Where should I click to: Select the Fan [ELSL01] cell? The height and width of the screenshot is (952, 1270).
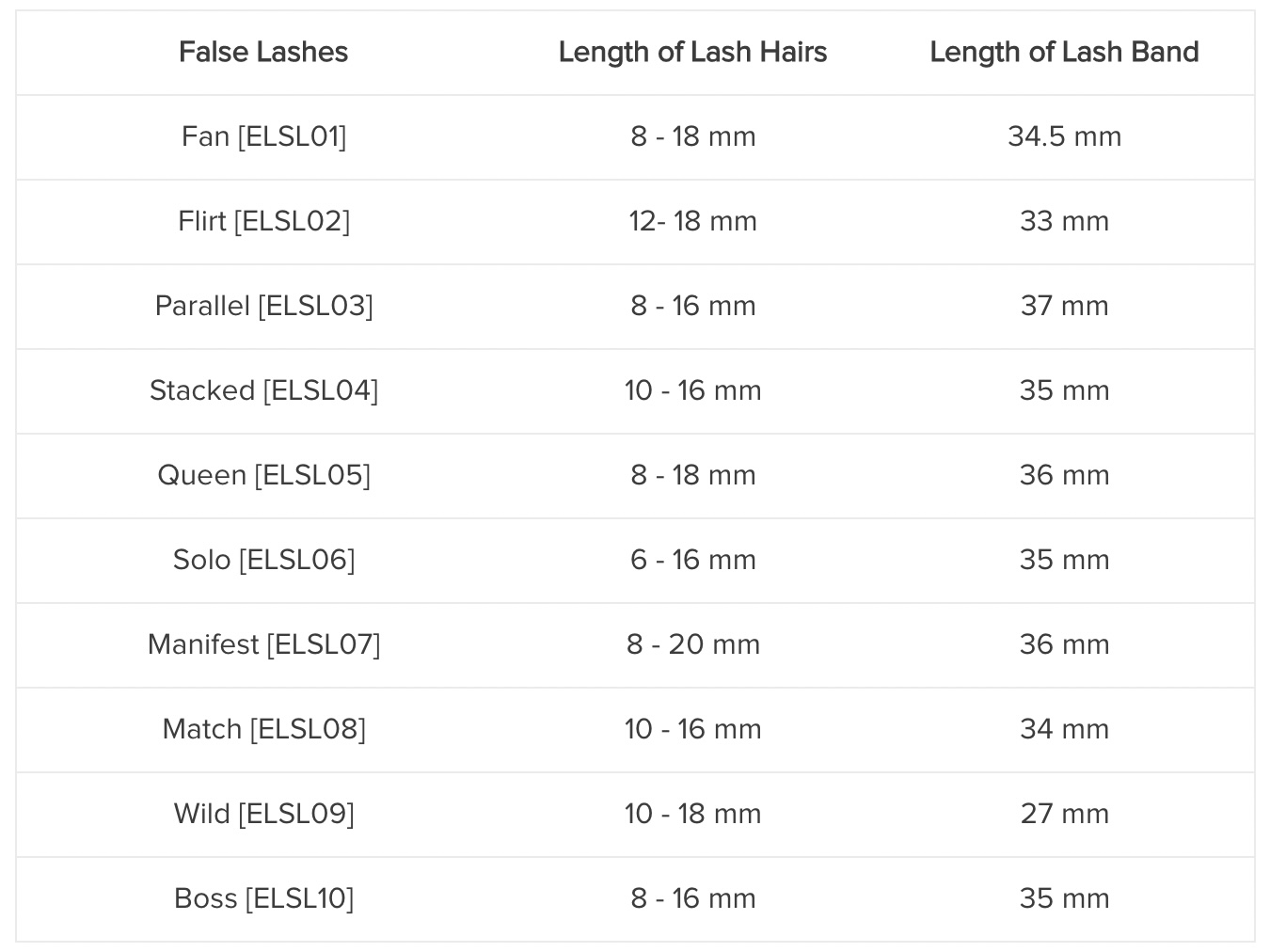click(263, 137)
